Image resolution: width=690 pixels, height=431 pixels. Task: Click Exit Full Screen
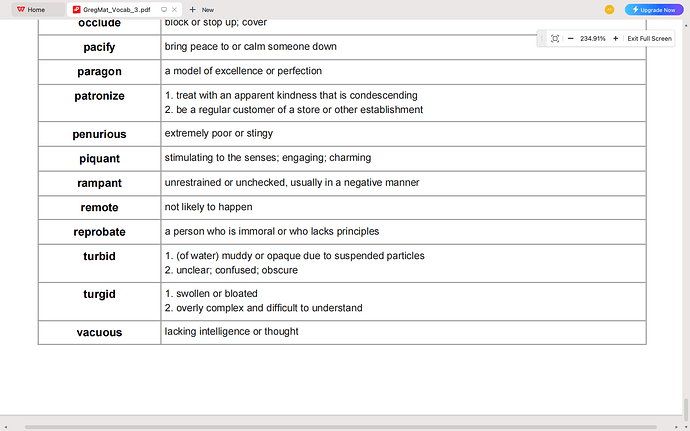(x=649, y=38)
